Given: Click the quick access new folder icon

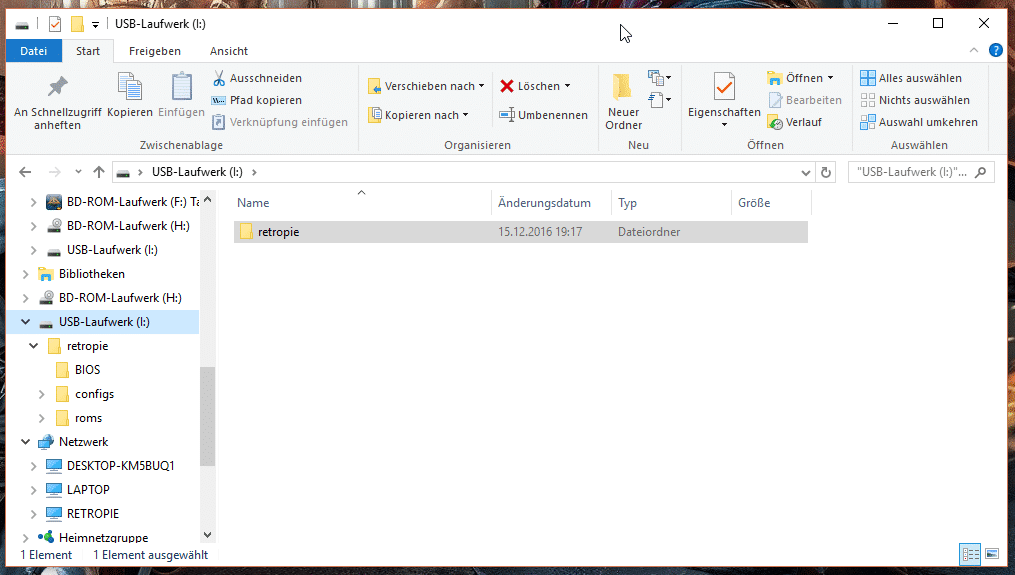Looking at the screenshot, I should 77,25.
